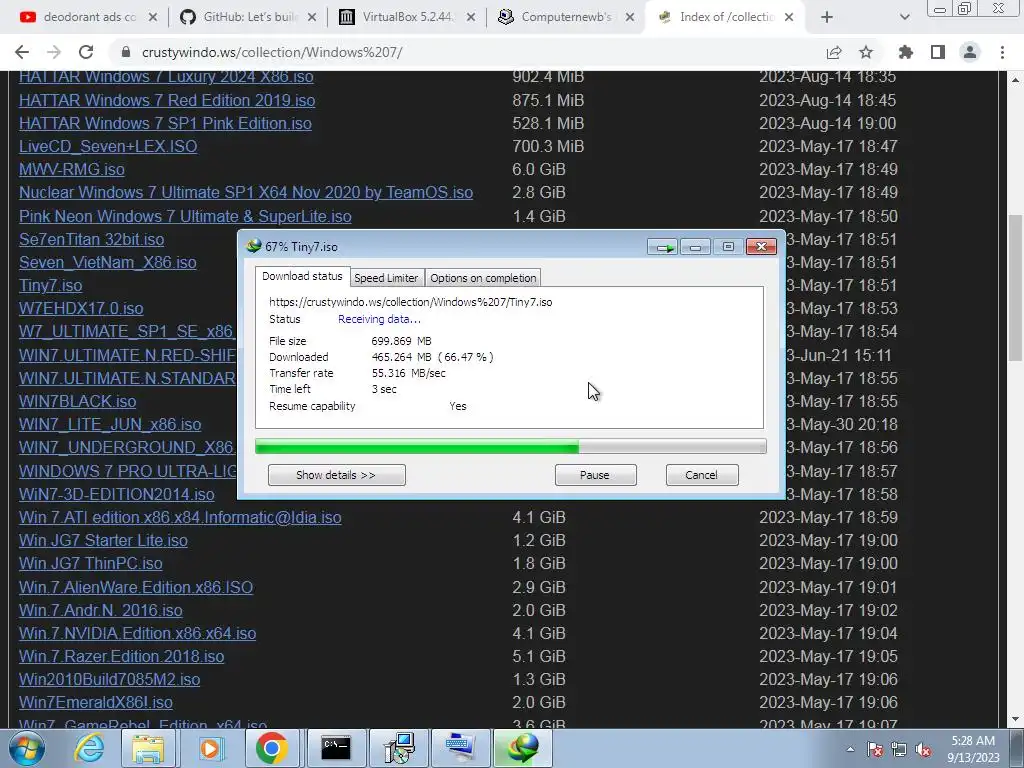Open LiveCD_Seven+LEX.ISO link
The image size is (1024, 768).
pos(108,146)
